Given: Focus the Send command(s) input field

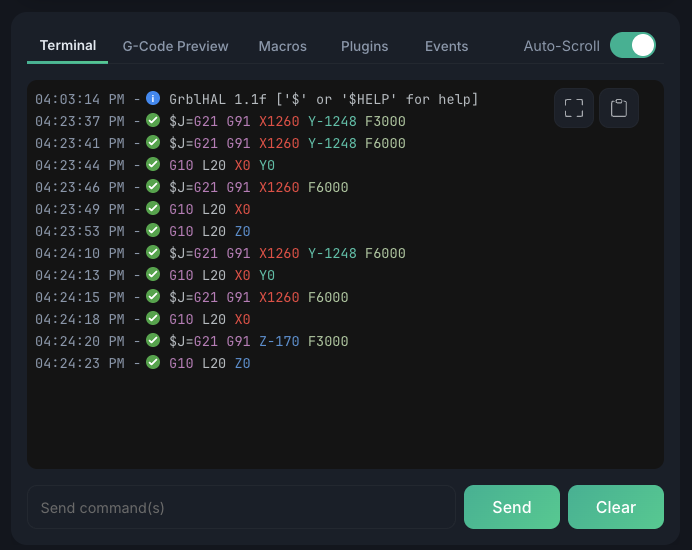Looking at the screenshot, I should [241, 507].
